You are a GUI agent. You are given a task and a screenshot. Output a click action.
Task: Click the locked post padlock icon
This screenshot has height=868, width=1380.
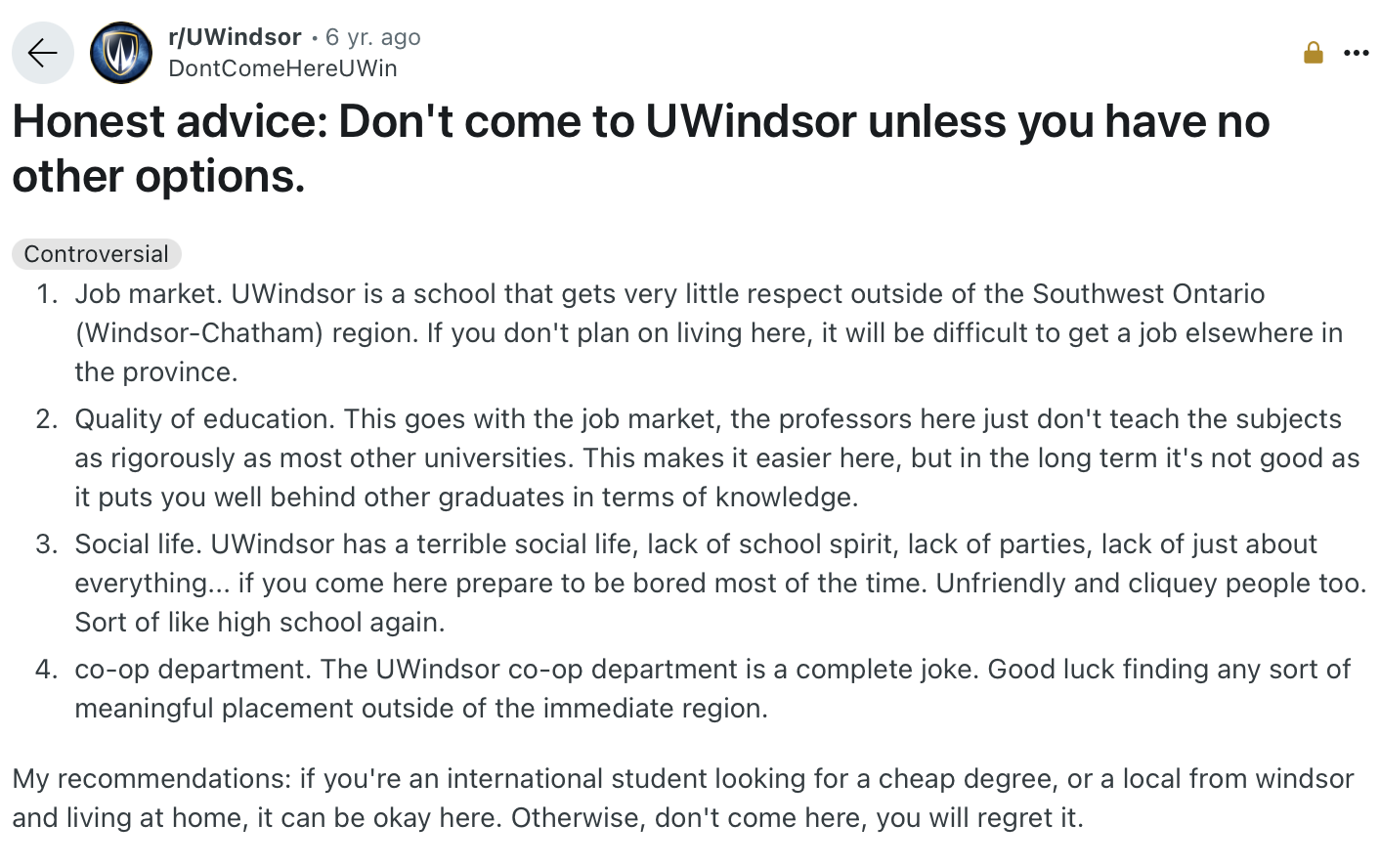point(1313,53)
